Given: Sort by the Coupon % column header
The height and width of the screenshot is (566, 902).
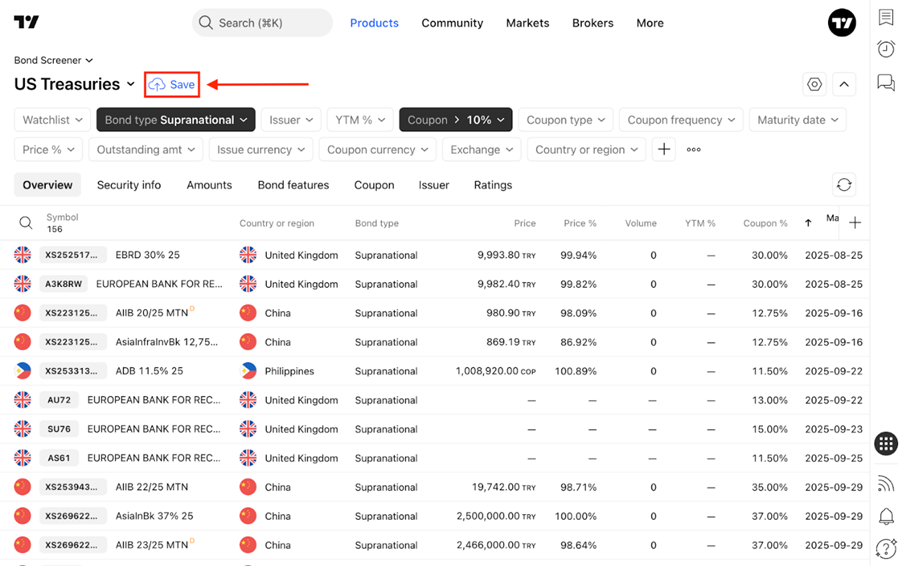Looking at the screenshot, I should [x=765, y=223].
